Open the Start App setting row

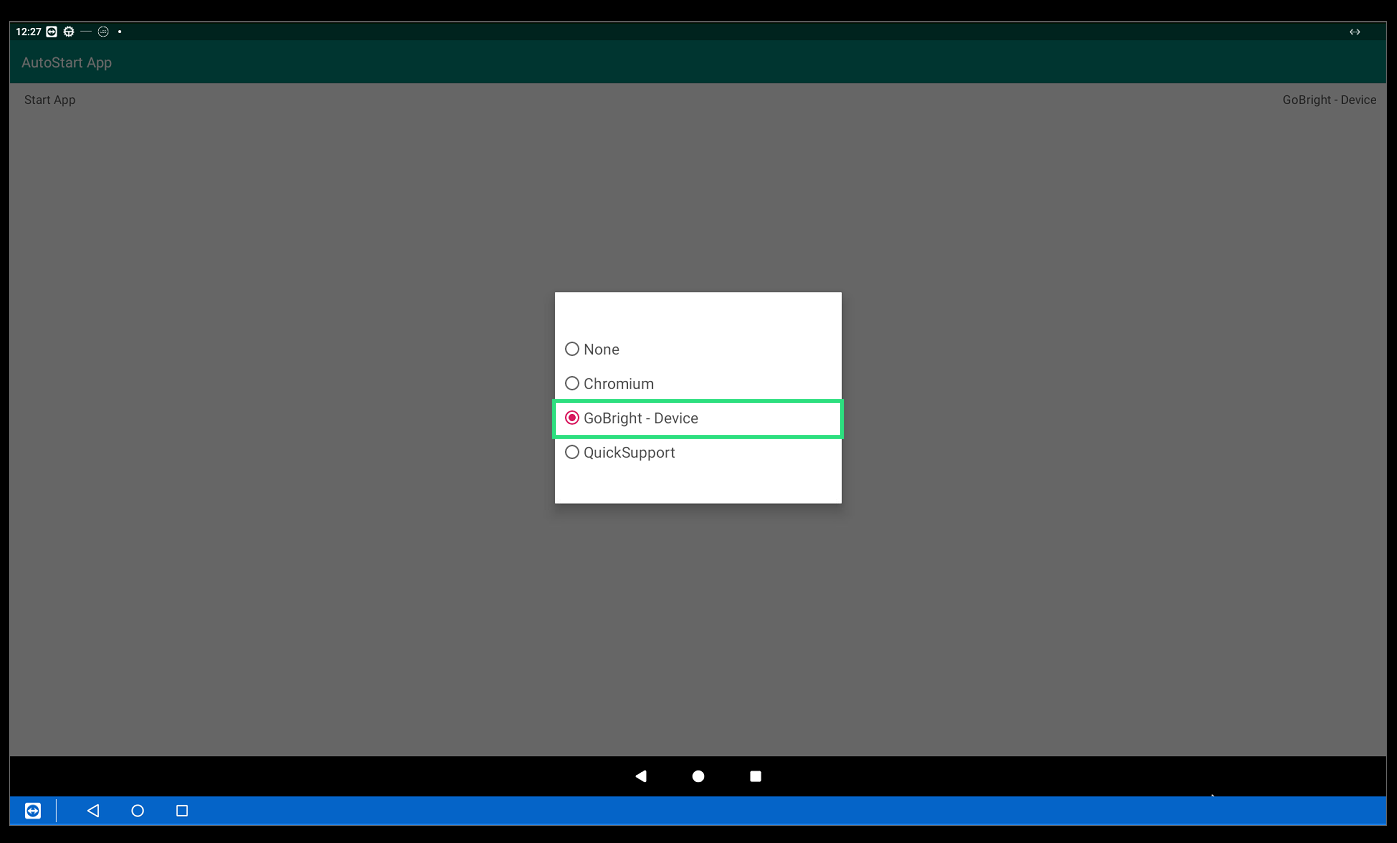(698, 100)
